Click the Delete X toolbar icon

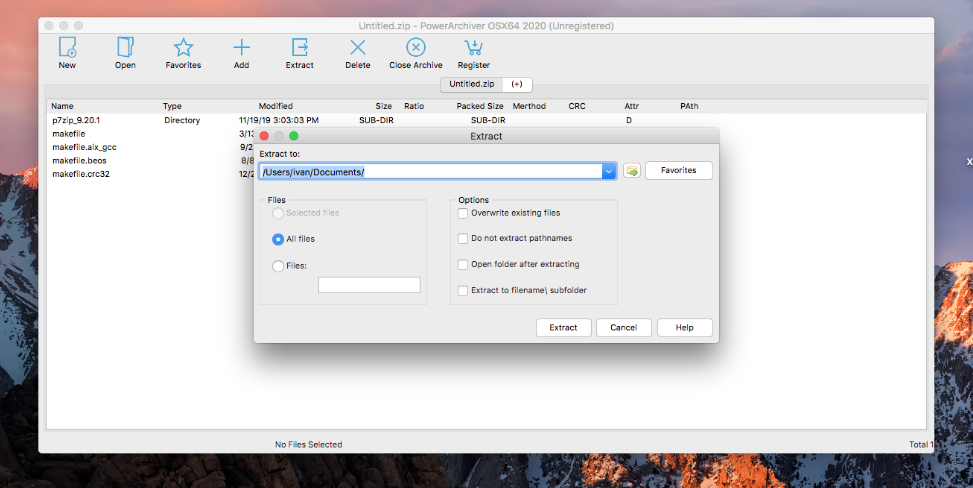click(x=357, y=47)
